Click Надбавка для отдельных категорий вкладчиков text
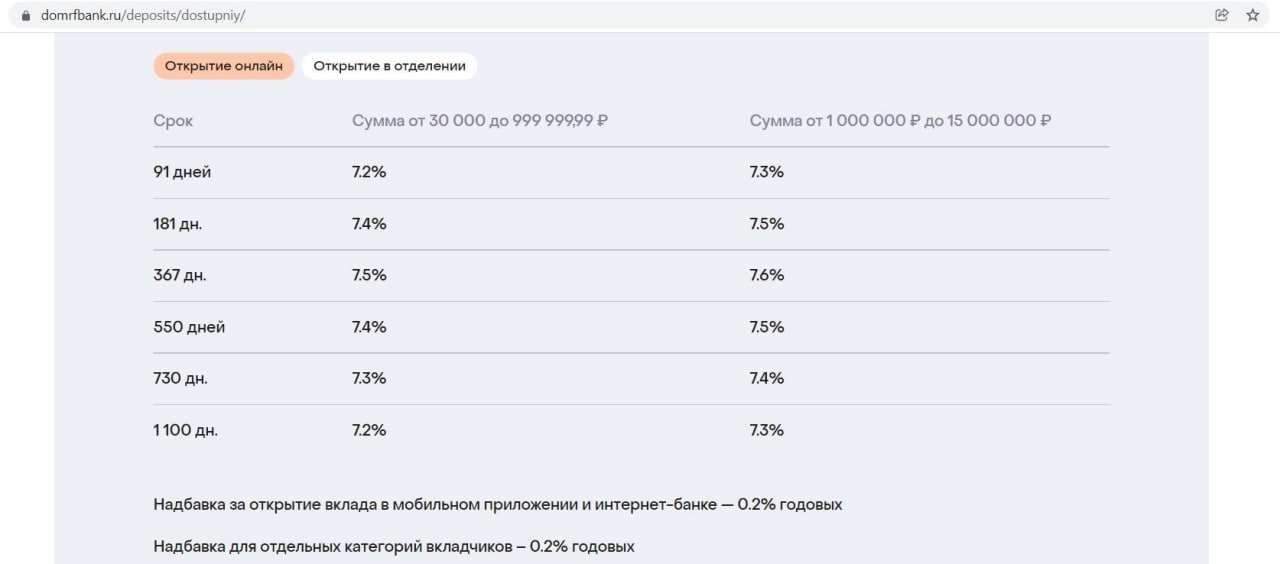Image resolution: width=1280 pixels, height=564 pixels. (x=393, y=547)
